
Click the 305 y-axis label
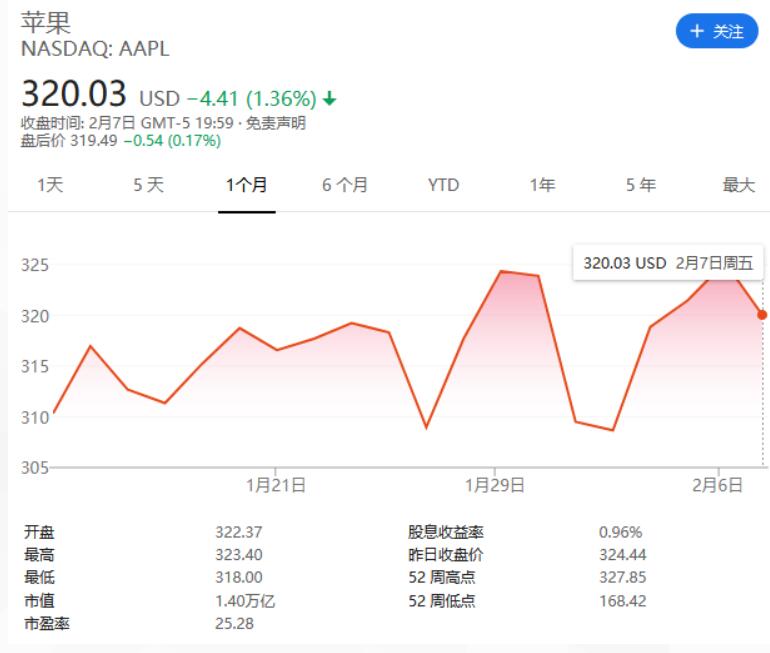coord(34,467)
